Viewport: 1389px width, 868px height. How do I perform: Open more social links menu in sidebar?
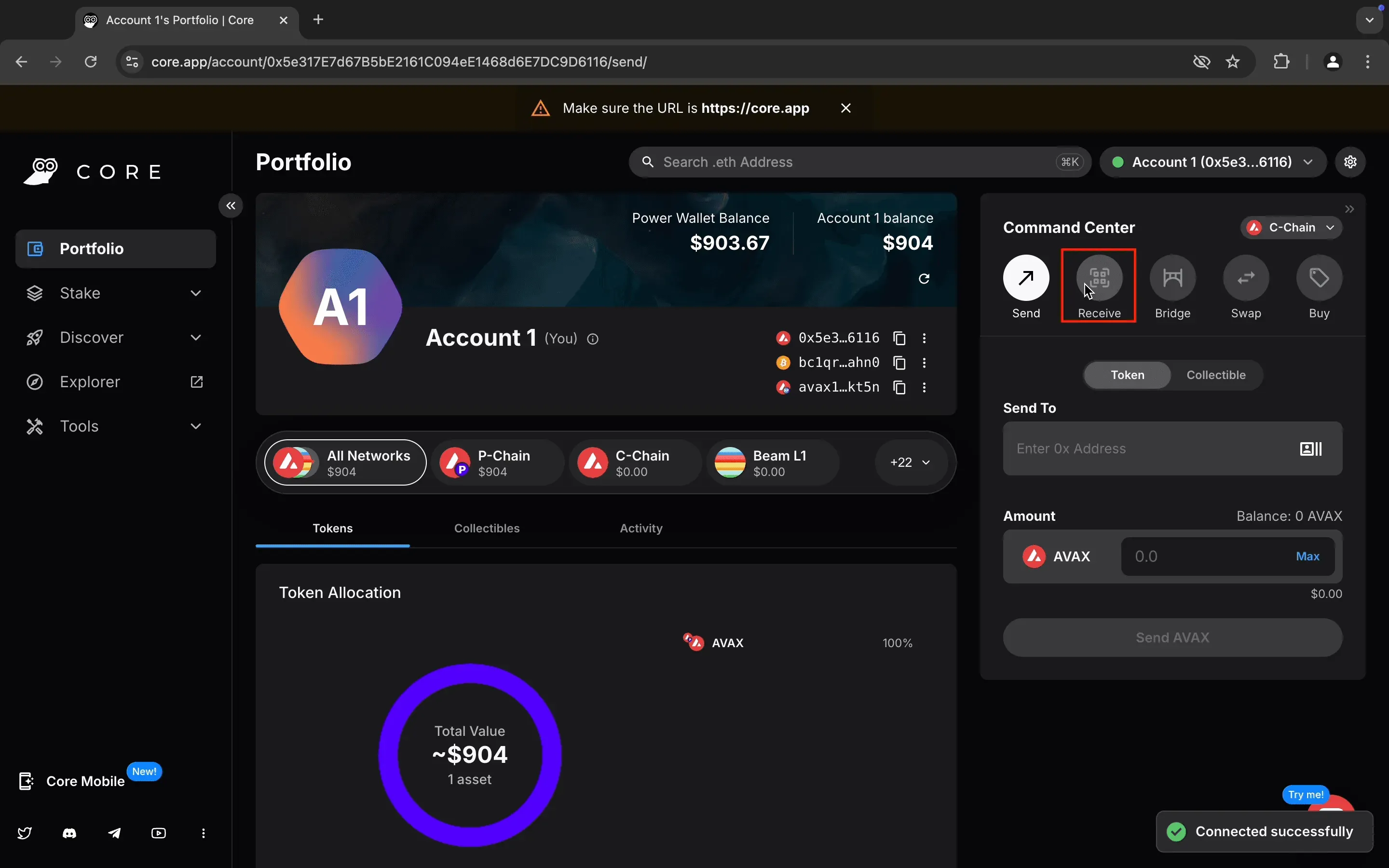point(203,833)
